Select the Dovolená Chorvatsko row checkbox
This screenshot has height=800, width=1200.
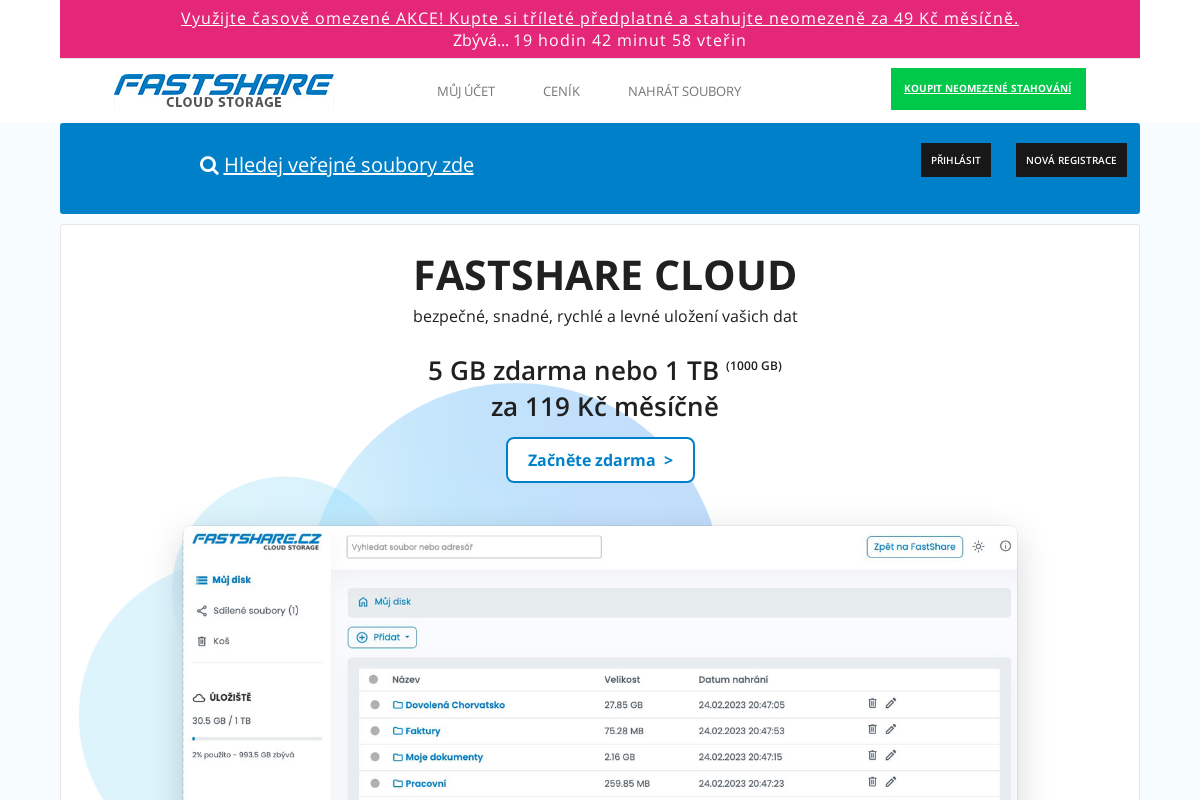coord(375,705)
